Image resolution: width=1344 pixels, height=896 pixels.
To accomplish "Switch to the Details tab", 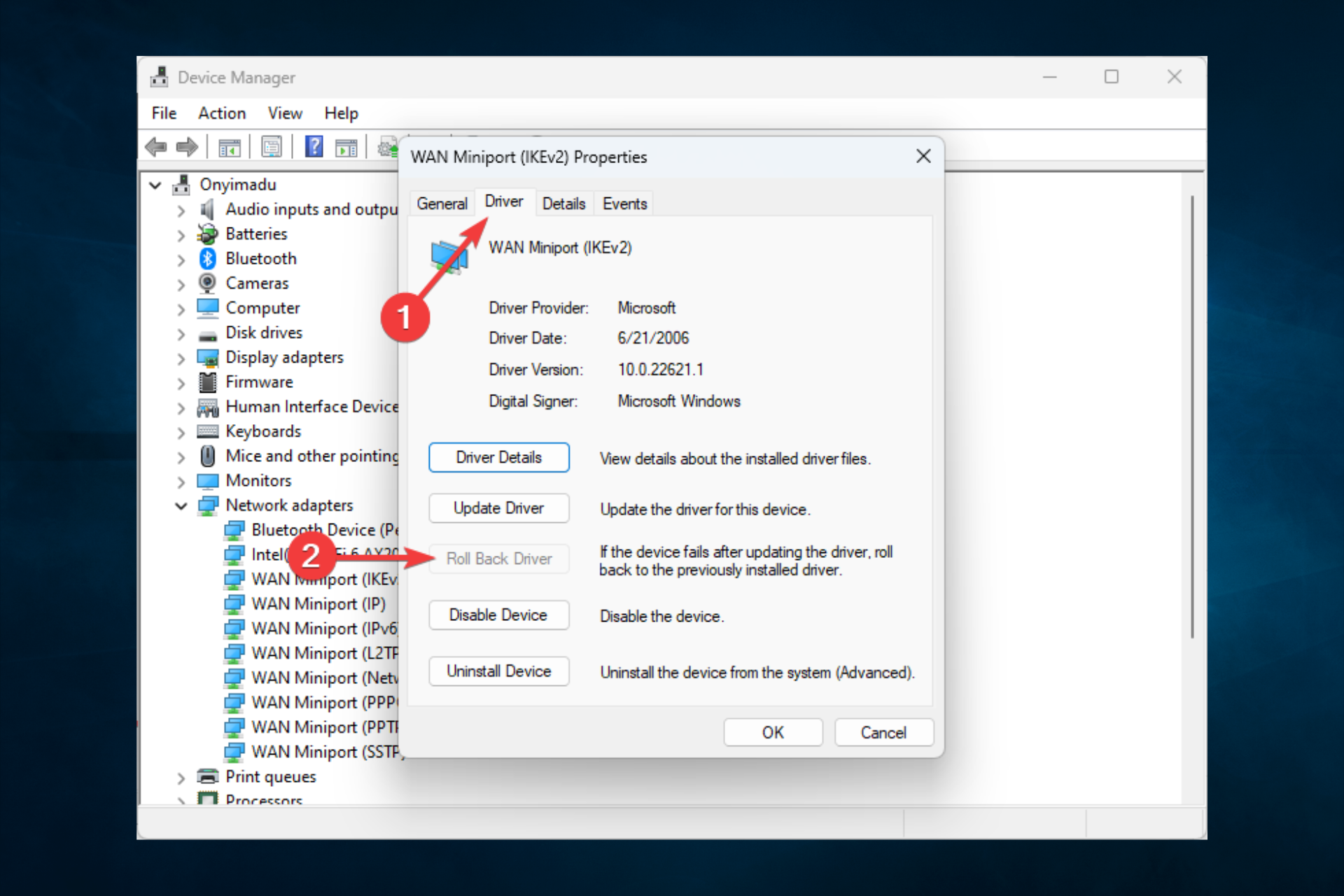I will [x=563, y=204].
